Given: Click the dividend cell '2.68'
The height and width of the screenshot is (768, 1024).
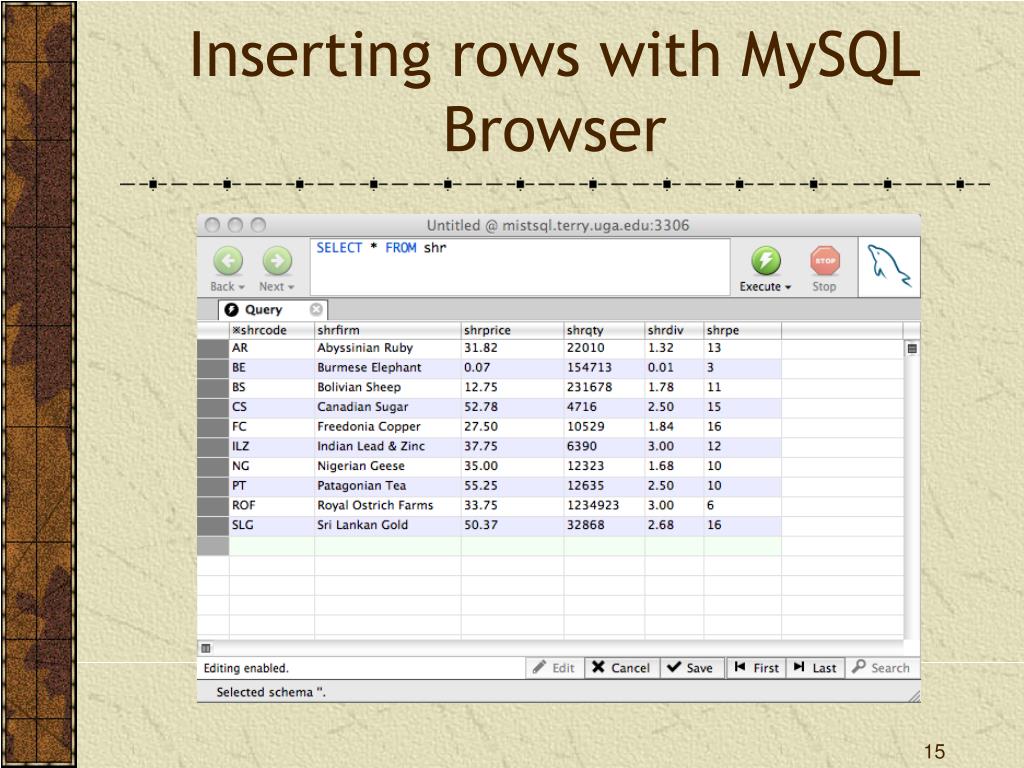Looking at the screenshot, I should pyautogui.click(x=675, y=526).
